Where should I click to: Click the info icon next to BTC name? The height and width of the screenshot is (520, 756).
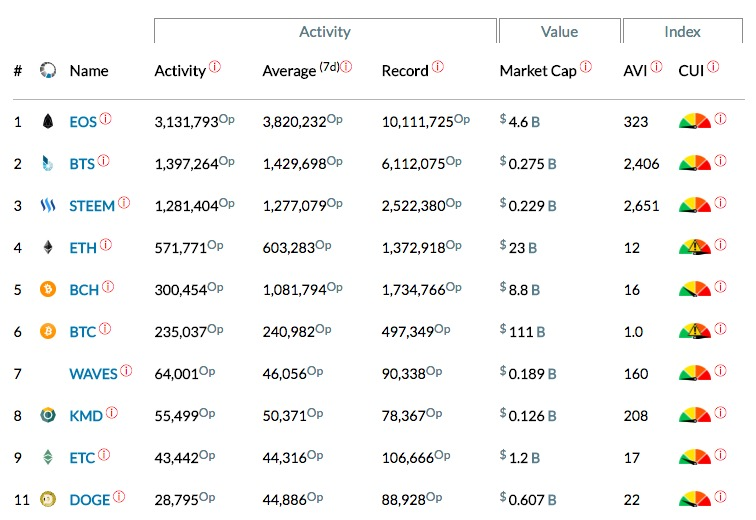point(105,328)
